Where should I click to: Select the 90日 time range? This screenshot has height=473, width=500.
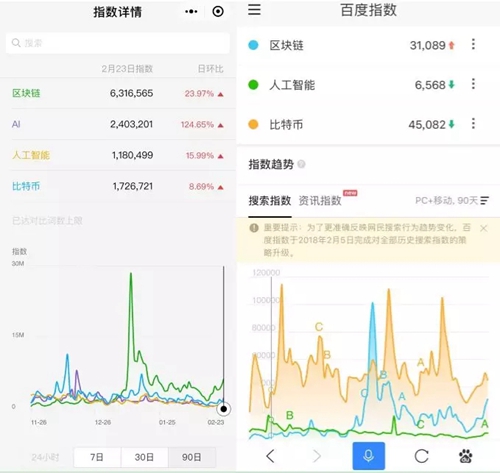(x=192, y=457)
